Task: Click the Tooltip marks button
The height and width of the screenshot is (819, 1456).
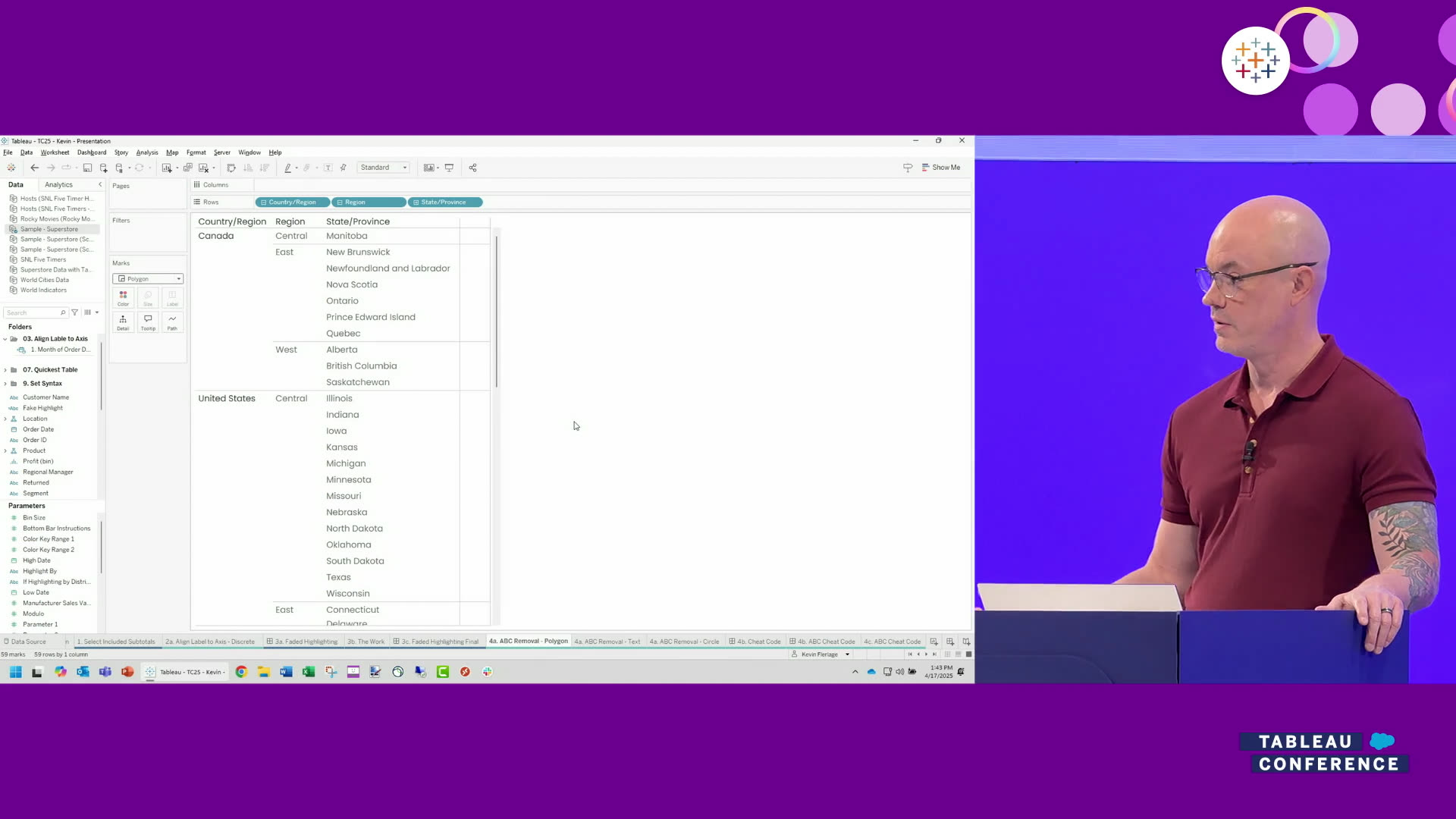Action: [x=148, y=322]
